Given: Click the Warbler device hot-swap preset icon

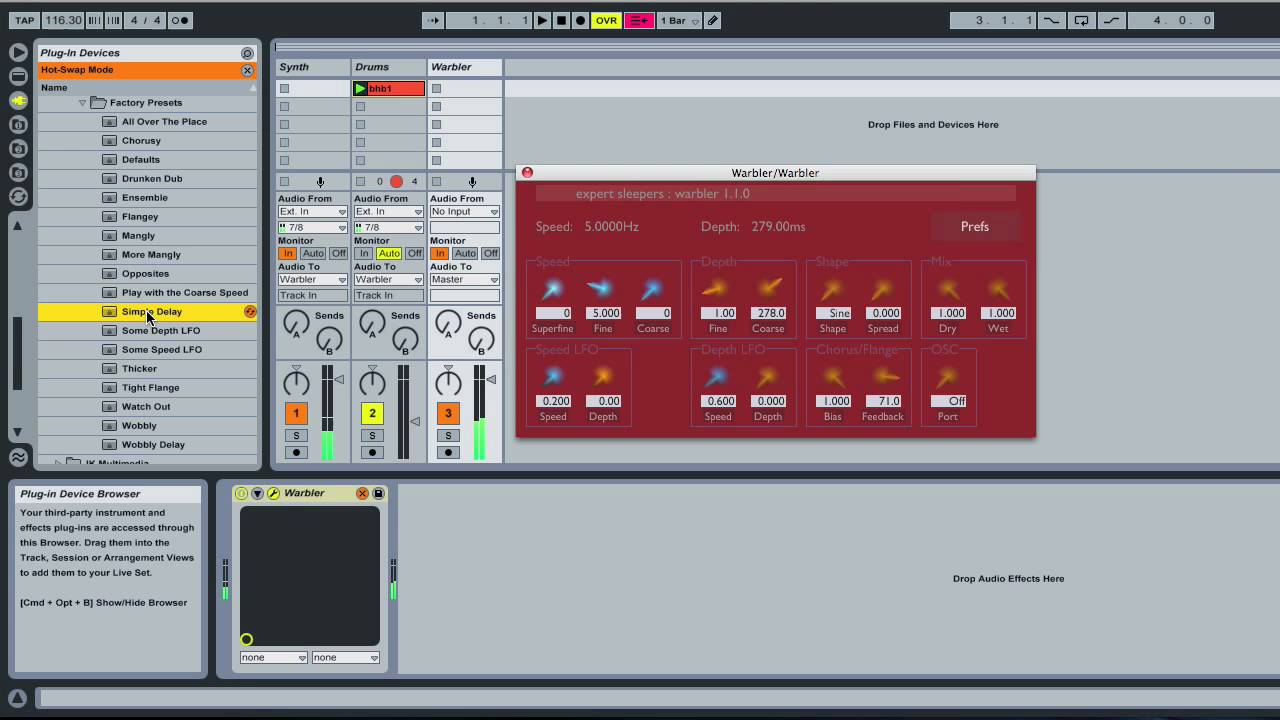Looking at the screenshot, I should coord(363,494).
